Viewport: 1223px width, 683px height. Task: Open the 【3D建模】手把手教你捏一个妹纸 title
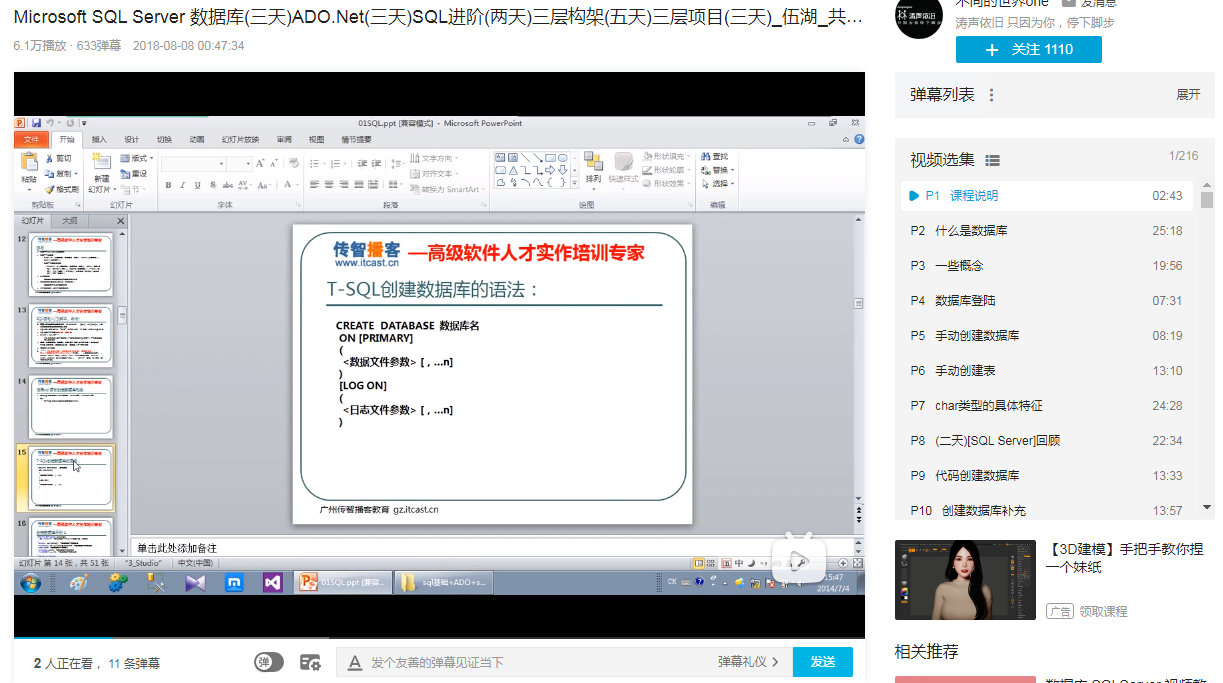(x=1124, y=558)
